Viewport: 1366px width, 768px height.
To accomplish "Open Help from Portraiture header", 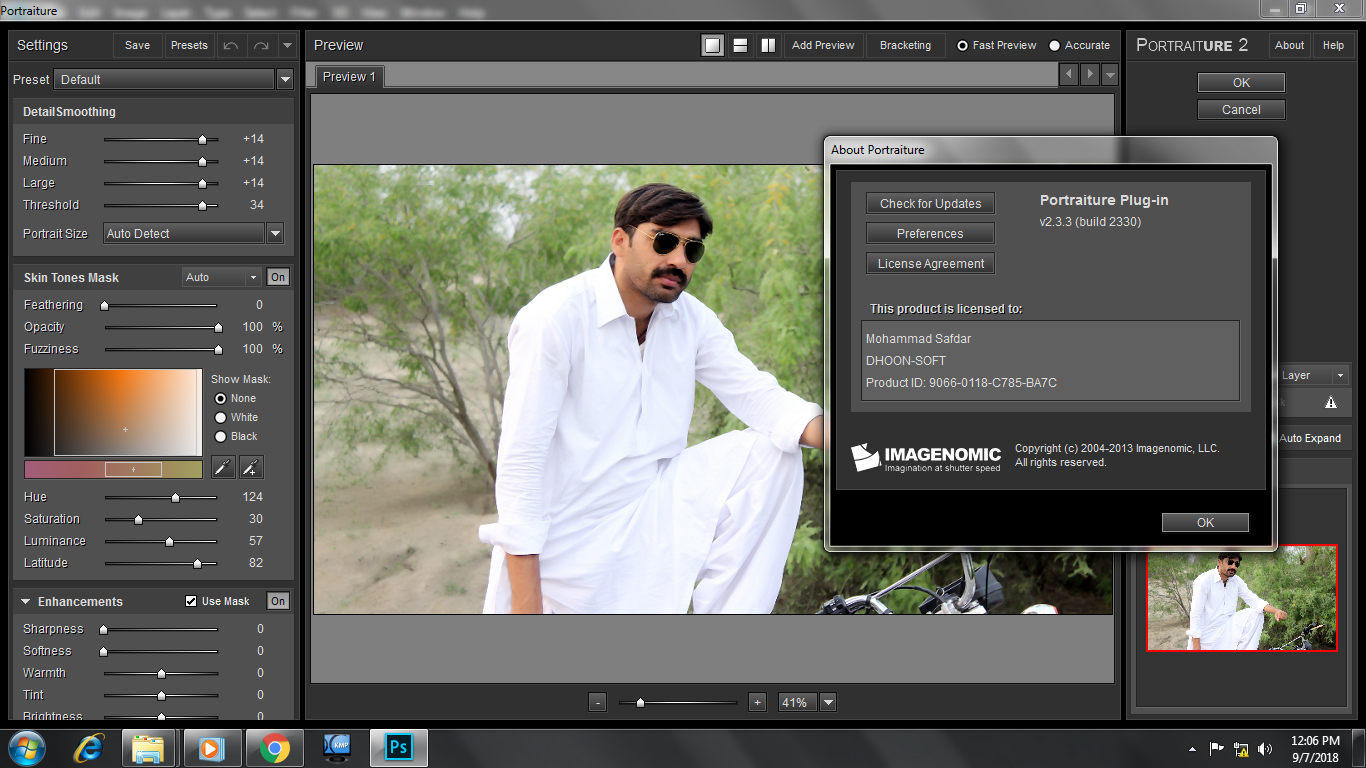I will click(1333, 45).
